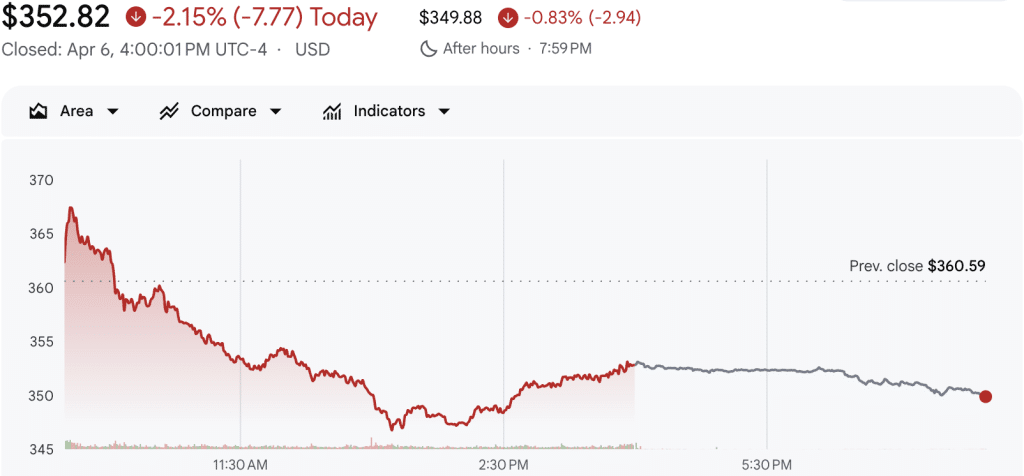Open the Area dropdown arrow
Screen dimensions: 1024x476
point(112,111)
